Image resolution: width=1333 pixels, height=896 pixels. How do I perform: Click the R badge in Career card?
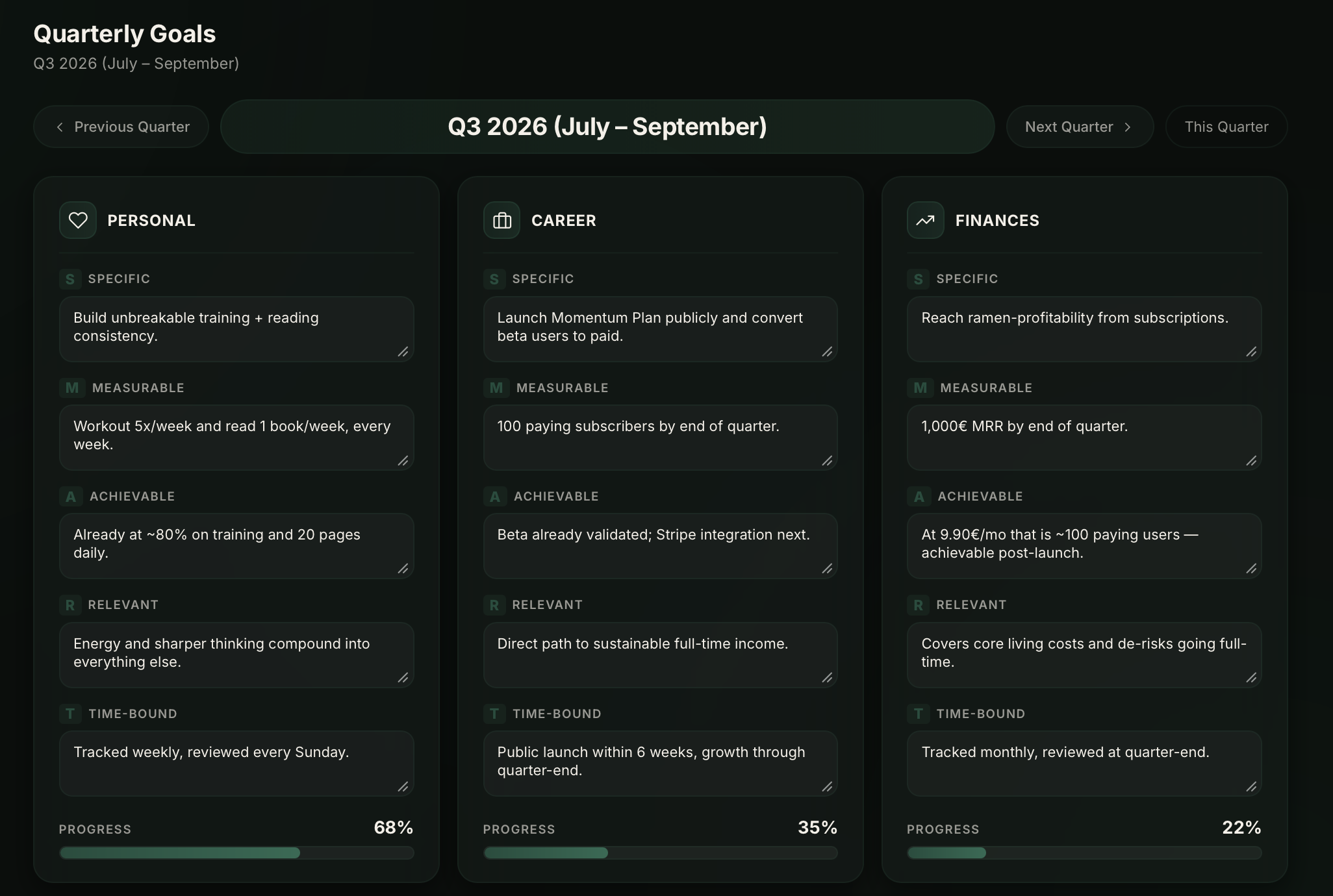pos(494,605)
